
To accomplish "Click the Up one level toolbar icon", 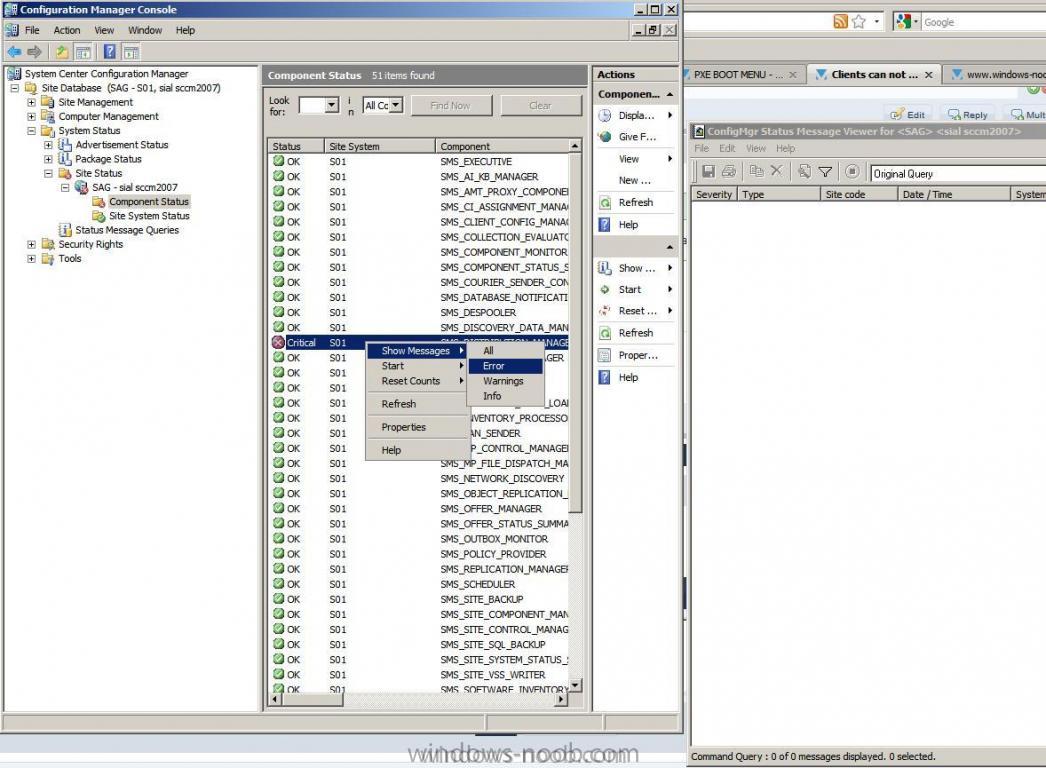I will pyautogui.click(x=61, y=51).
